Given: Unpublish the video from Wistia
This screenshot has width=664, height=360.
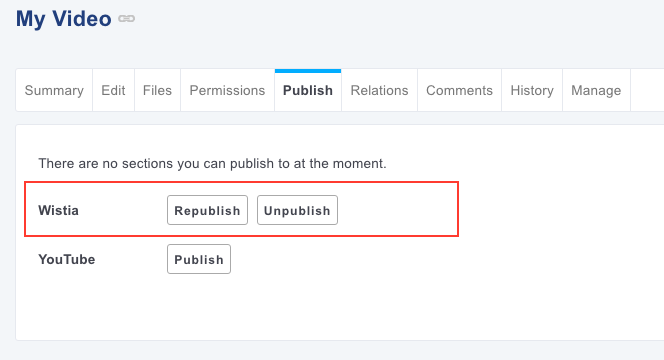Looking at the screenshot, I should 297,210.
